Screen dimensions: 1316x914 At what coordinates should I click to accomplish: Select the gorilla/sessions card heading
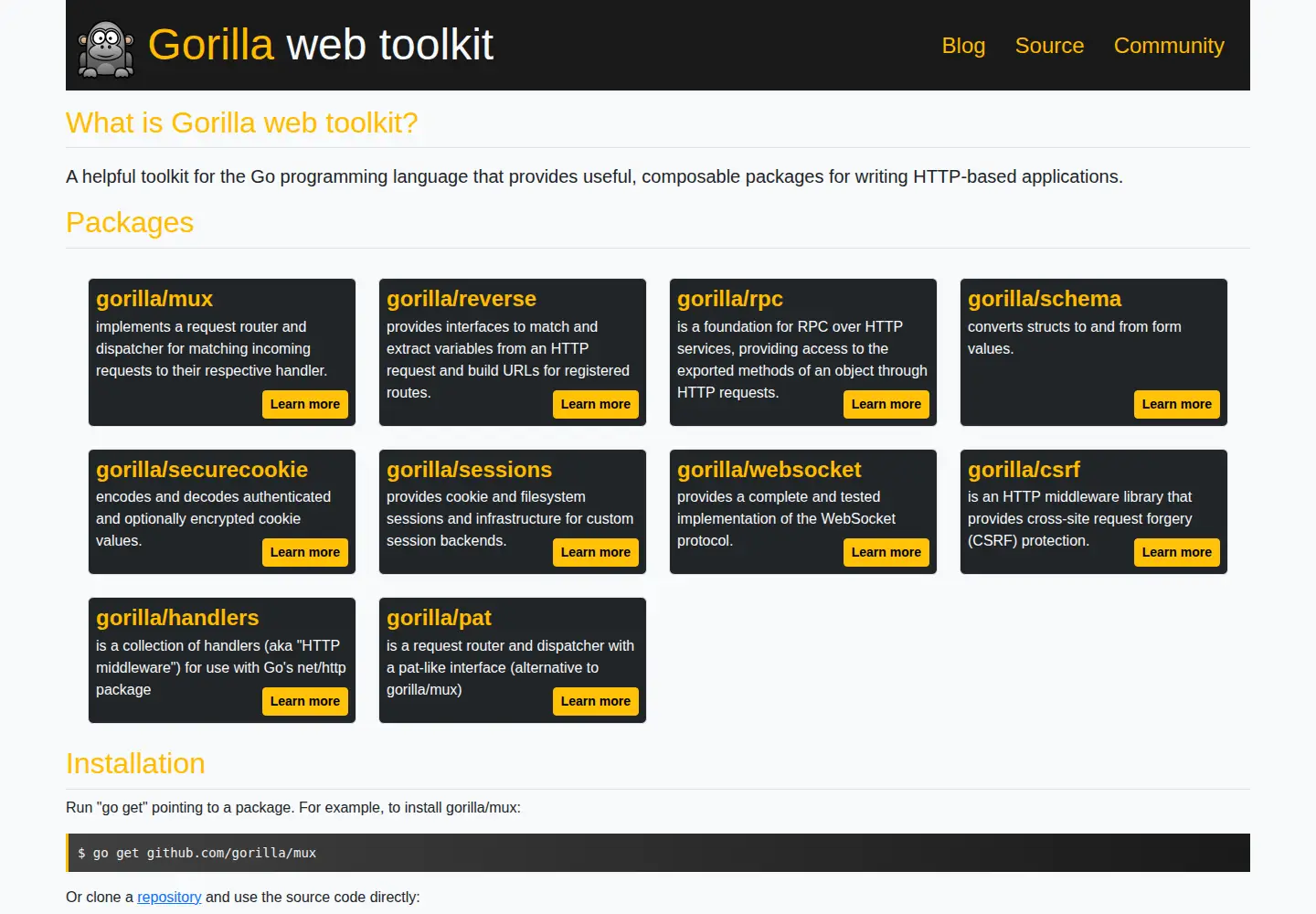click(x=470, y=470)
